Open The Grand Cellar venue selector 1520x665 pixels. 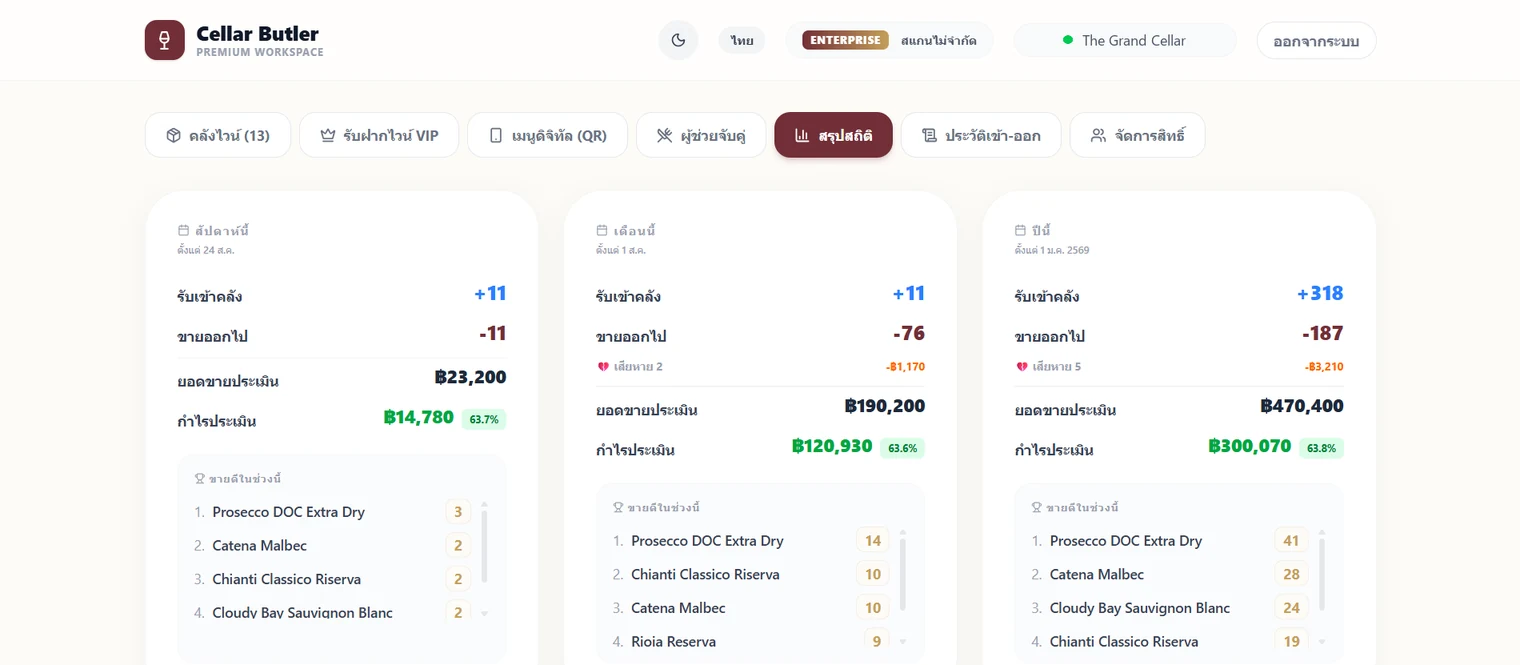pyautogui.click(x=1125, y=40)
